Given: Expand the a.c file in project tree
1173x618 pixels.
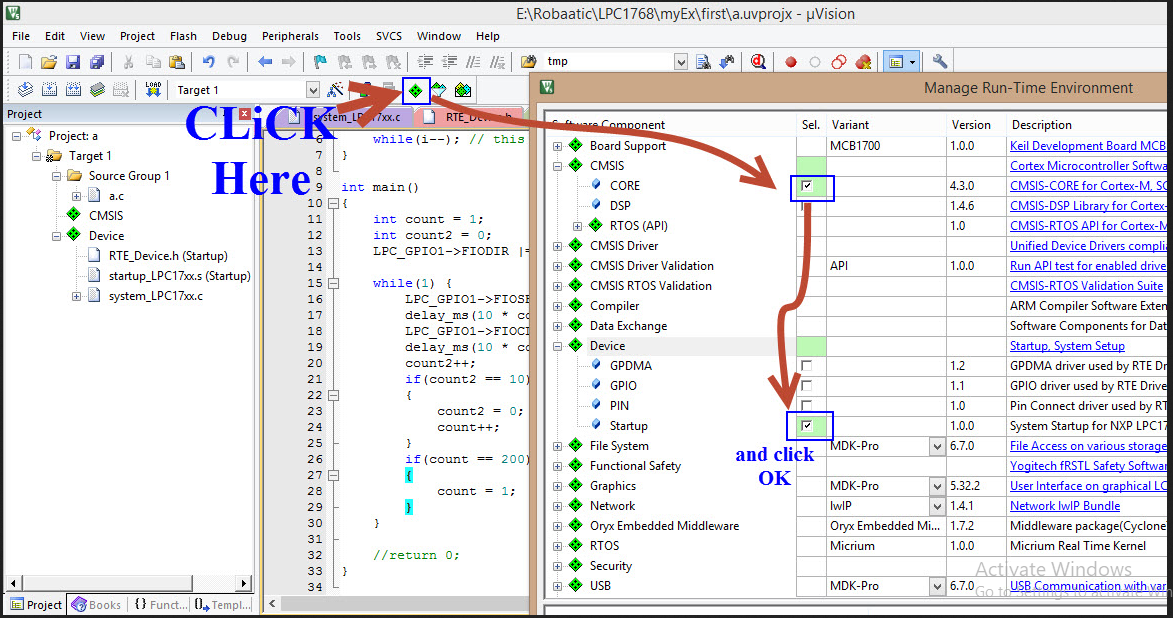Looking at the screenshot, I should [76, 196].
